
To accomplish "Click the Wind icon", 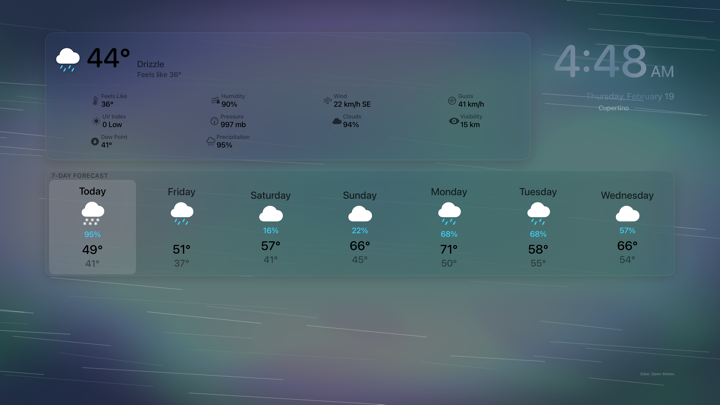I will pyautogui.click(x=327, y=101).
